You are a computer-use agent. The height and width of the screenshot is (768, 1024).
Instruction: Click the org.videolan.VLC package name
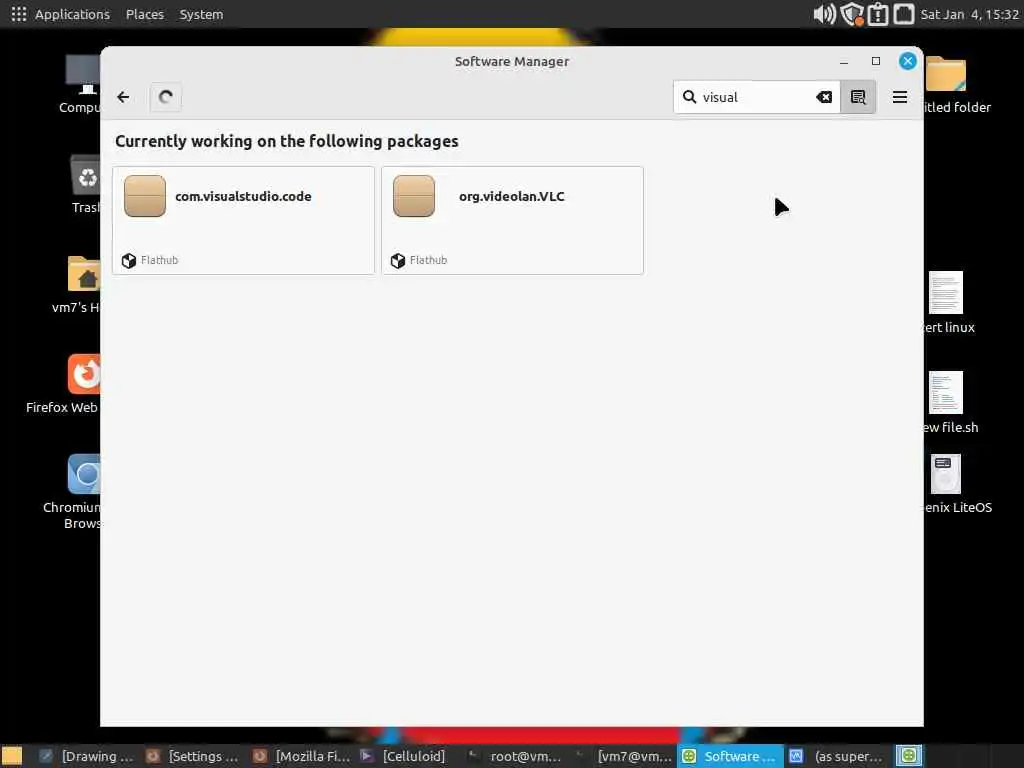click(511, 196)
